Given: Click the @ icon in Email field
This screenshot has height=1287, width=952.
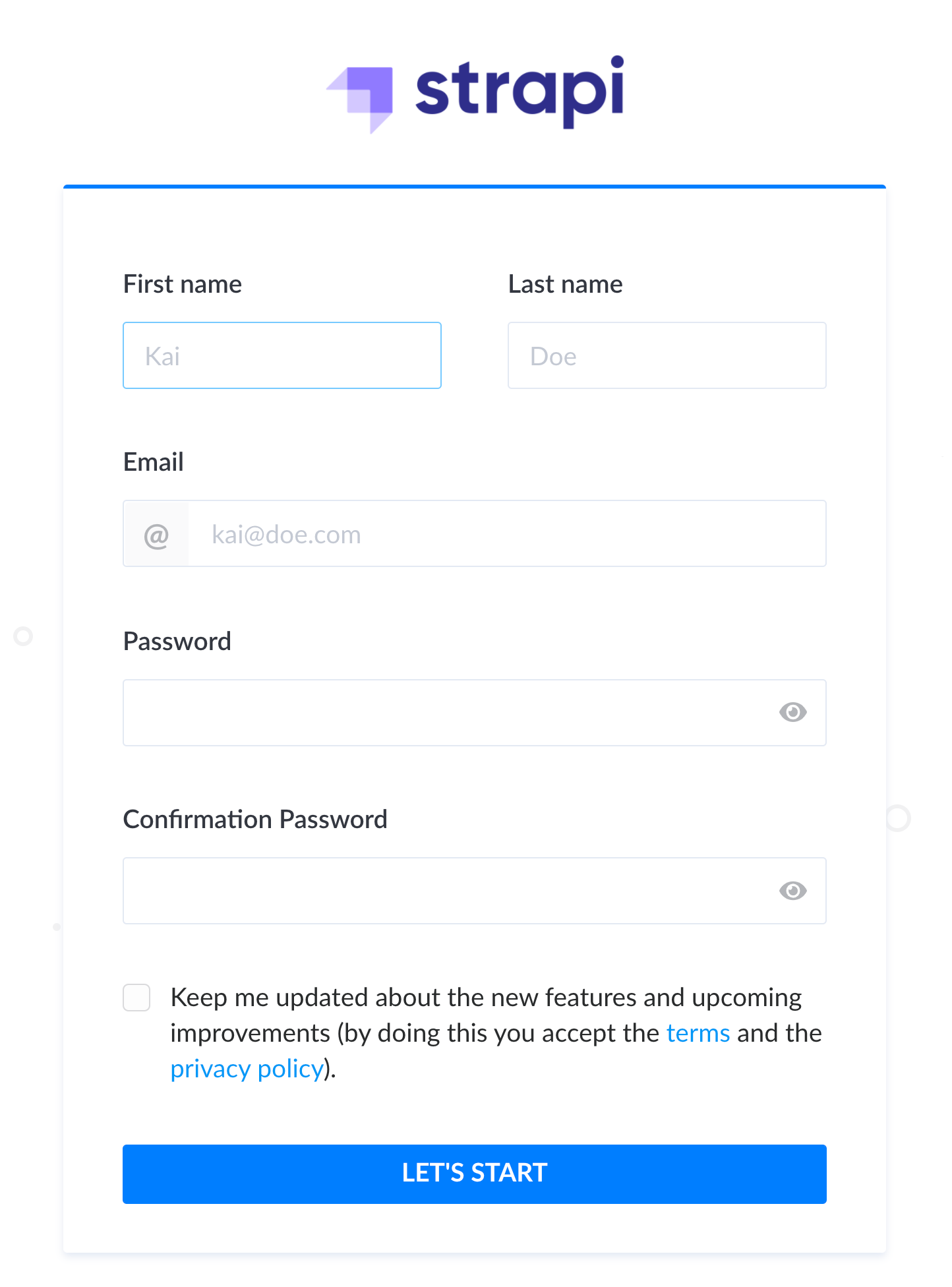Looking at the screenshot, I should [x=157, y=535].
